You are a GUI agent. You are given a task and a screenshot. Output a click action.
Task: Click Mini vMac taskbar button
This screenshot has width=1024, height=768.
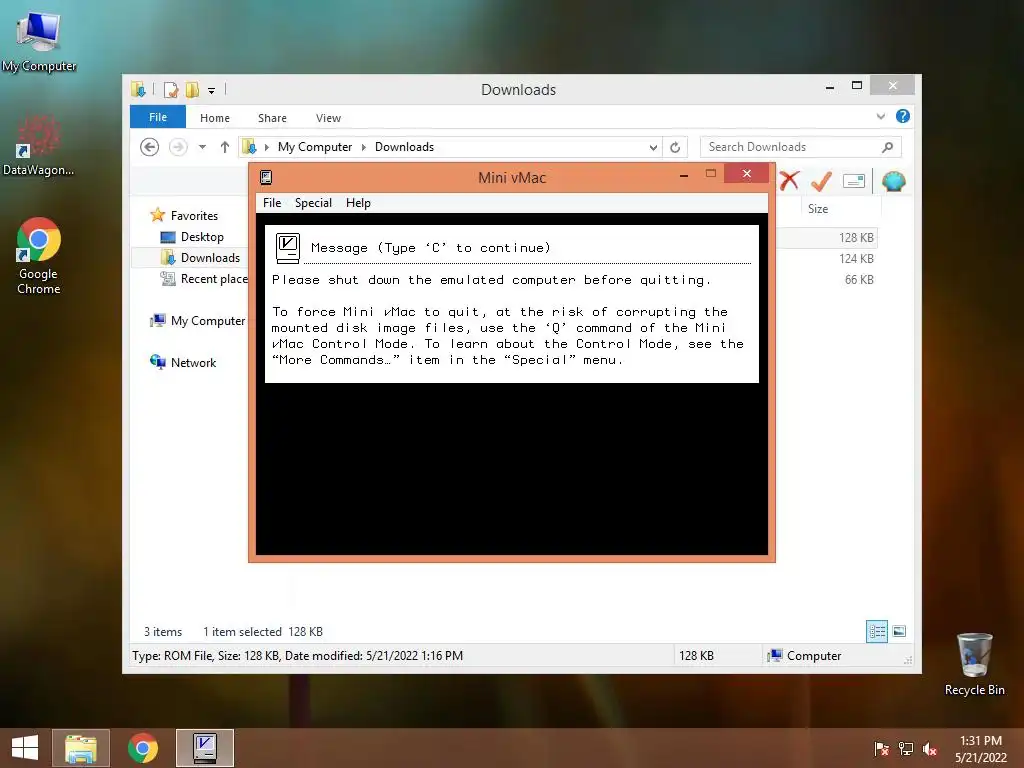204,748
